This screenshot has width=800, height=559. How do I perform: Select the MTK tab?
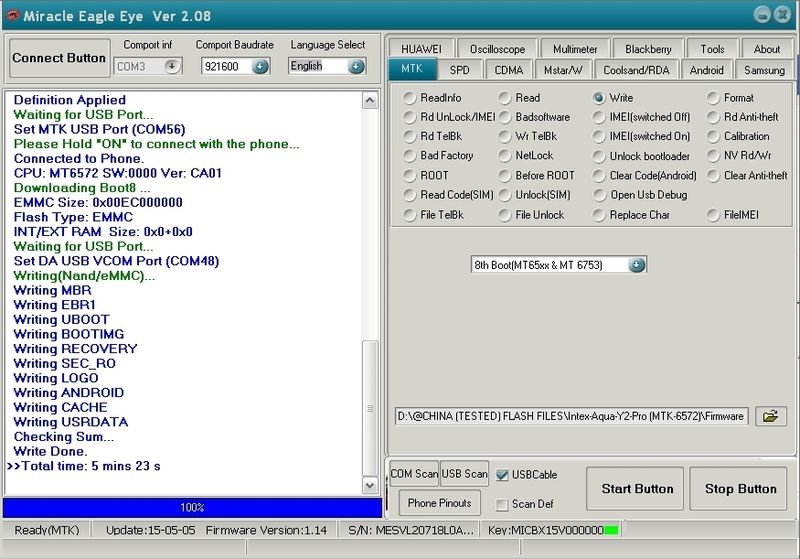point(412,69)
